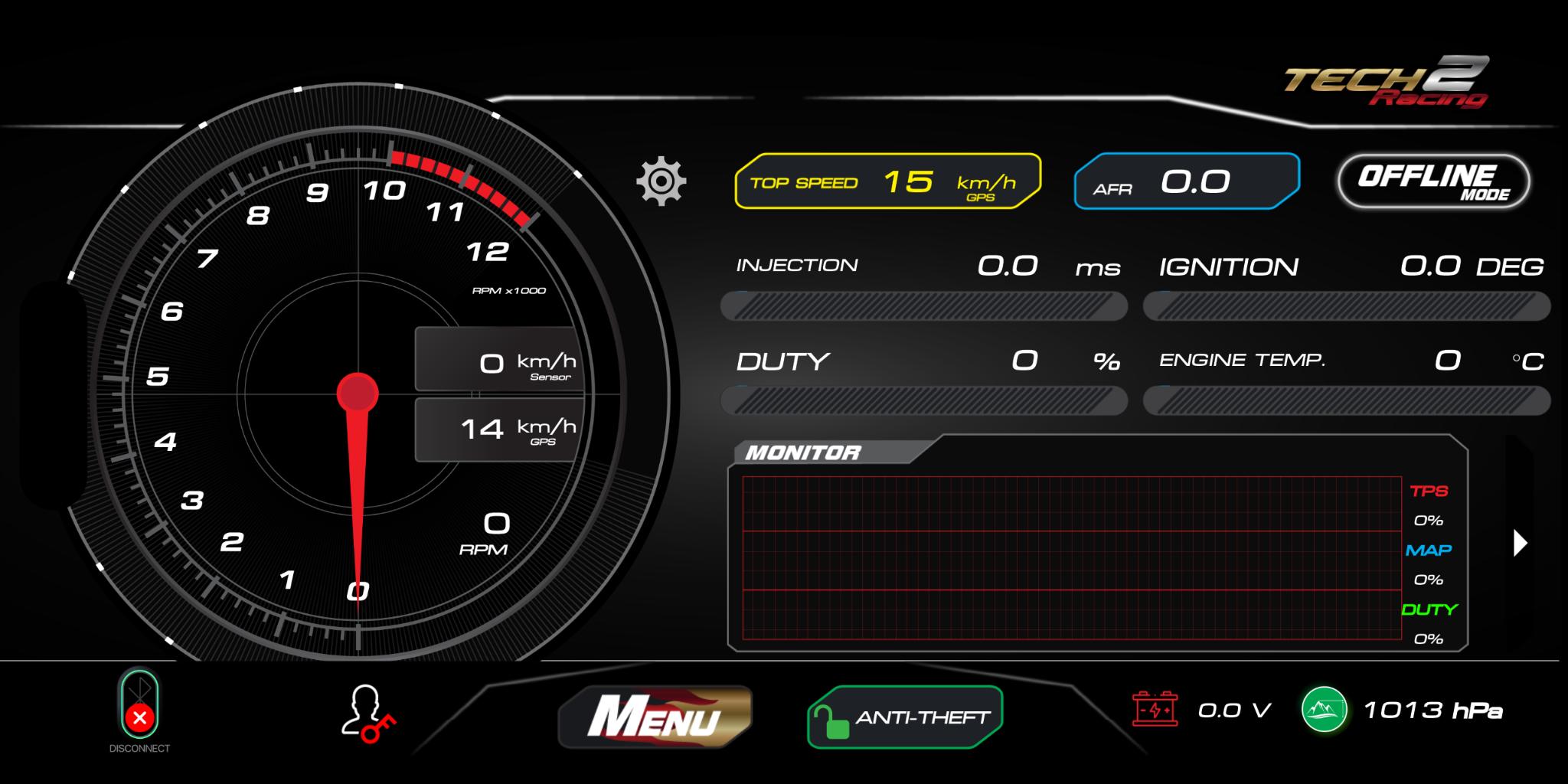Click the Monitor graph area
The image size is (1568, 784).
1072,558
